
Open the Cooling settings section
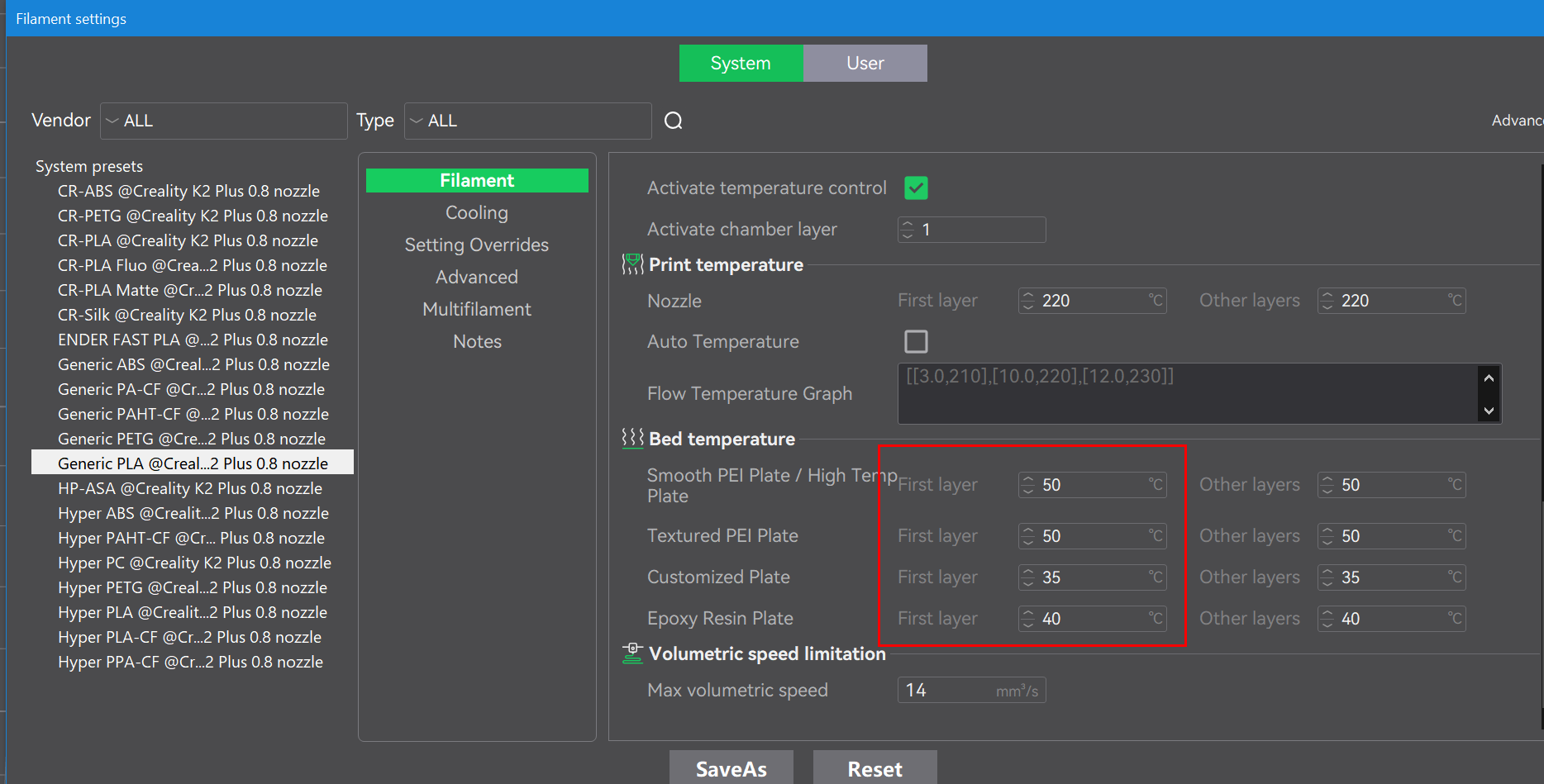477,213
